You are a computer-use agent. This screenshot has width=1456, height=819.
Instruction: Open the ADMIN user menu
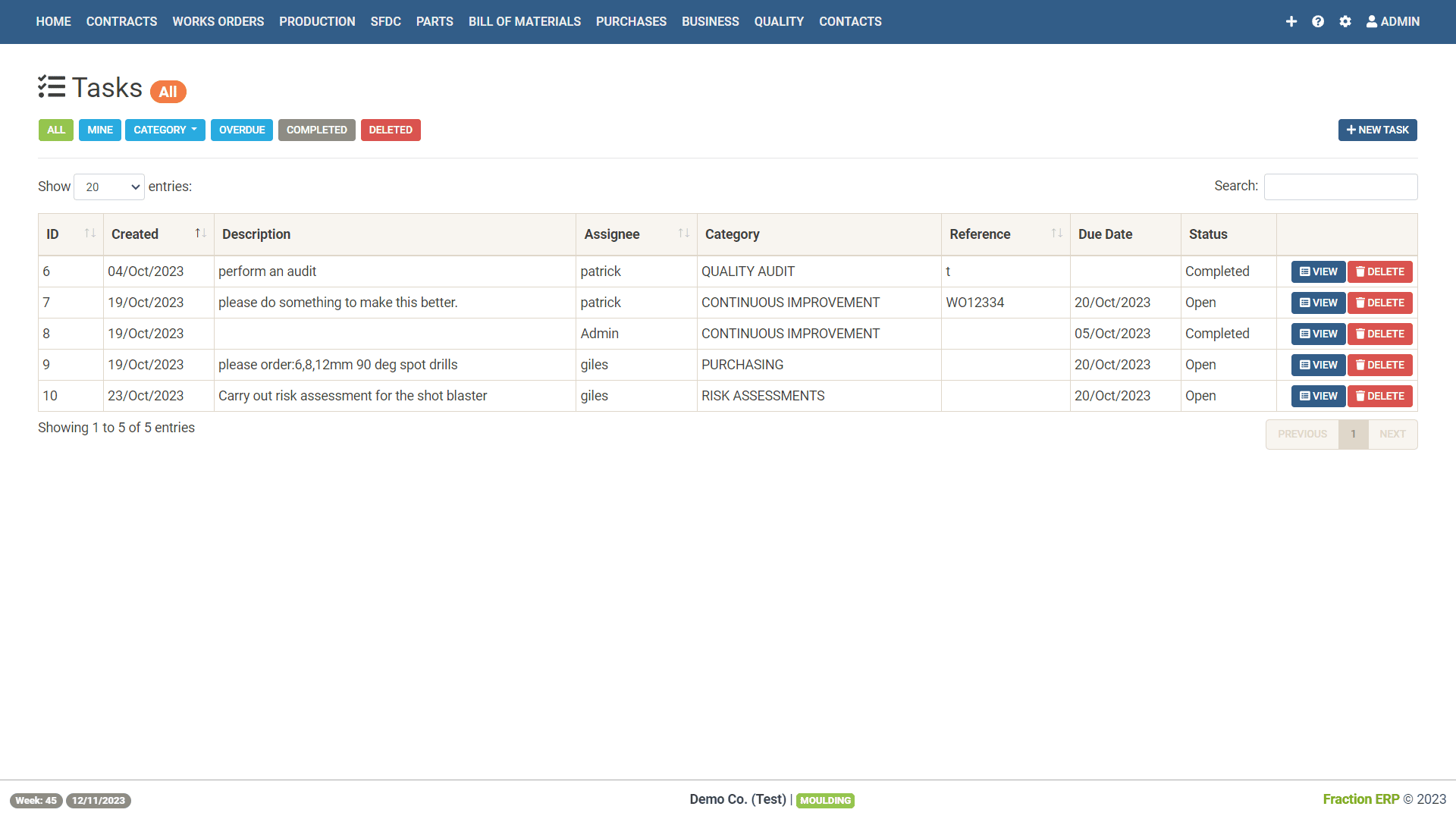[x=1393, y=21]
